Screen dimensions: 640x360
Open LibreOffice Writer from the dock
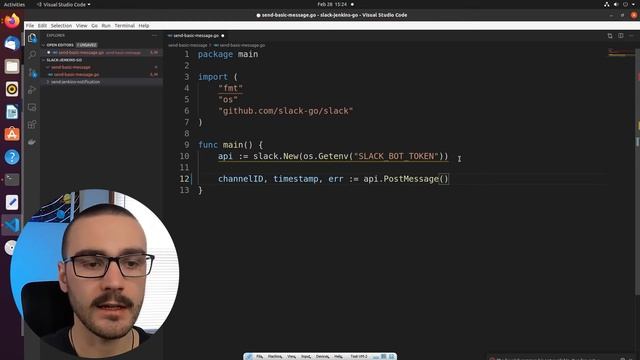pos(12,111)
